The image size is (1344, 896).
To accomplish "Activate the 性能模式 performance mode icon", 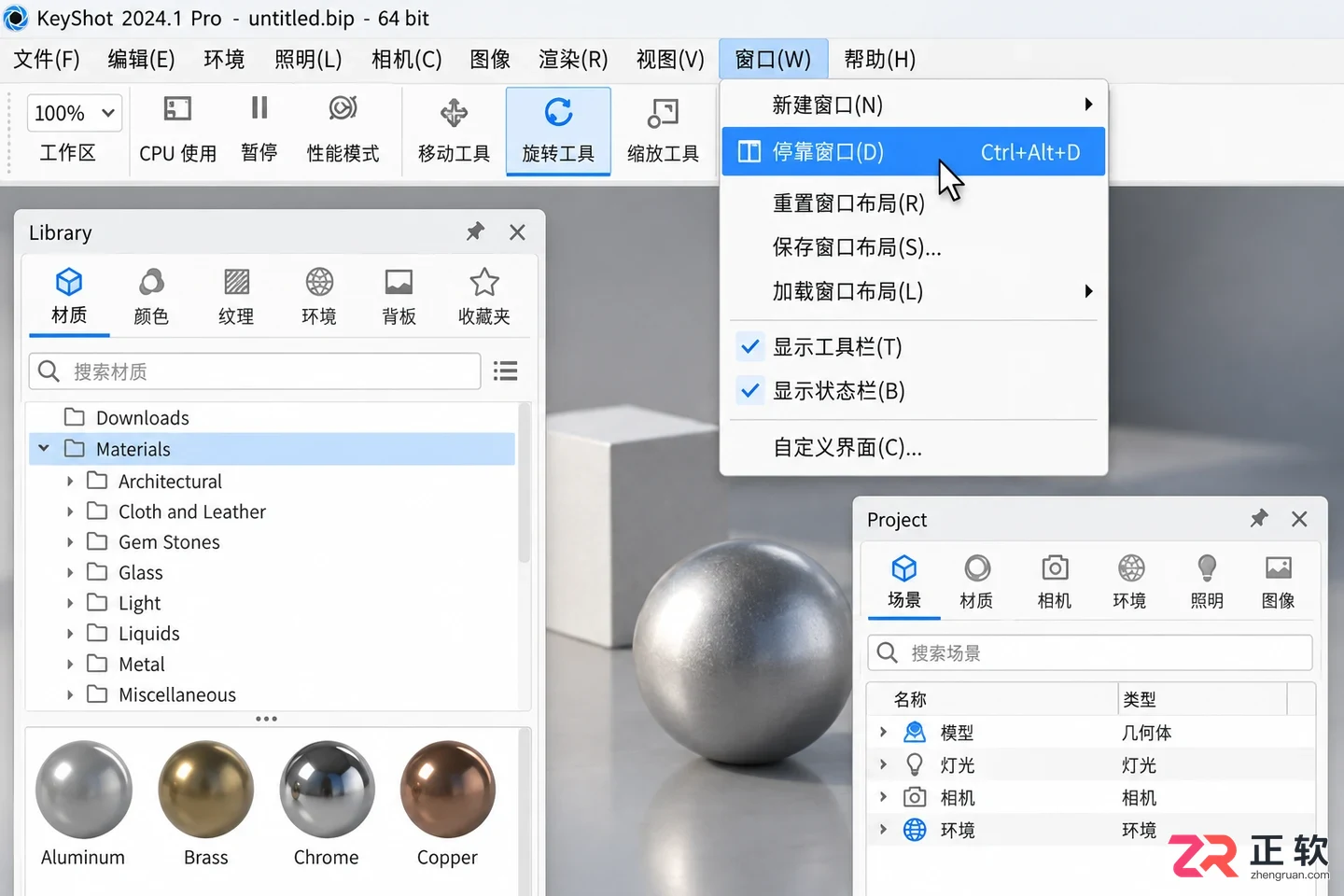I will tap(343, 108).
